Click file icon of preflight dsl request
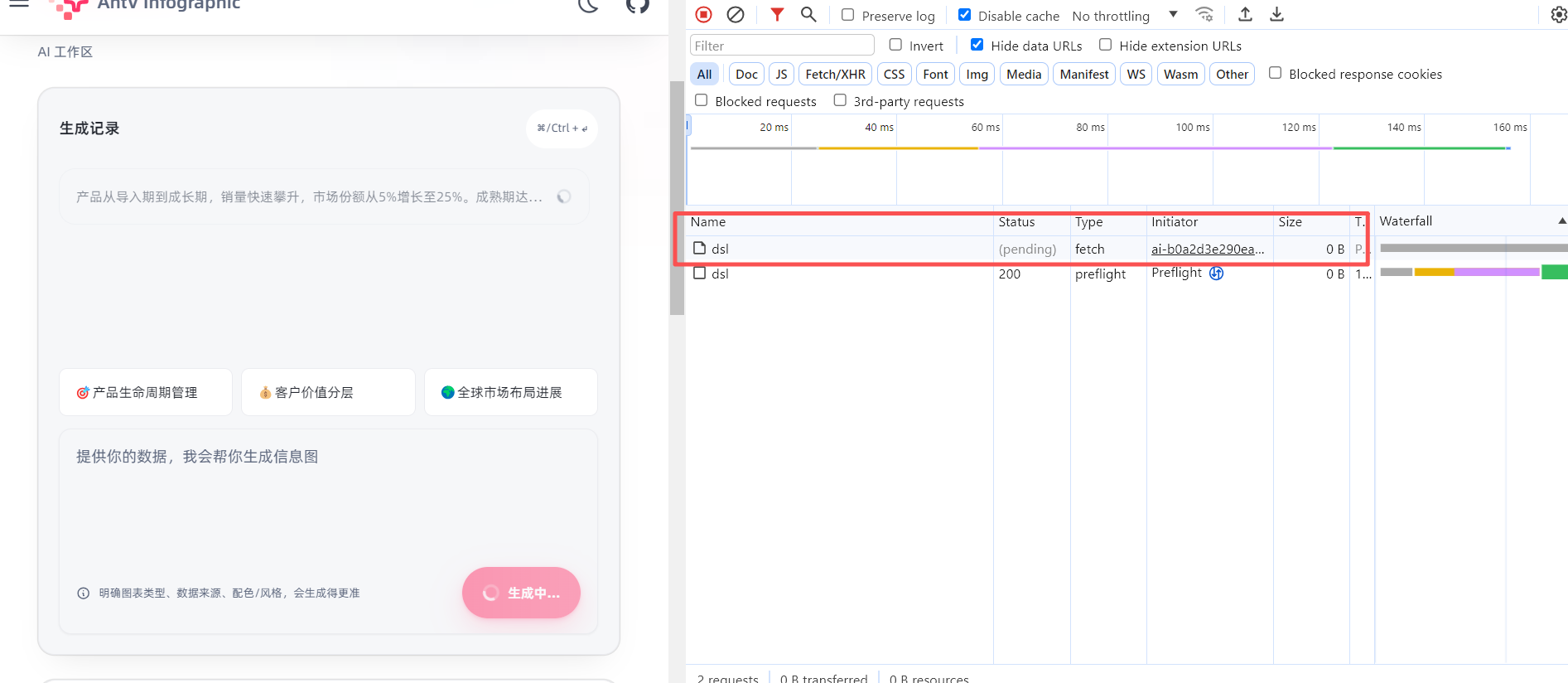The width and height of the screenshot is (1568, 683). coord(700,273)
